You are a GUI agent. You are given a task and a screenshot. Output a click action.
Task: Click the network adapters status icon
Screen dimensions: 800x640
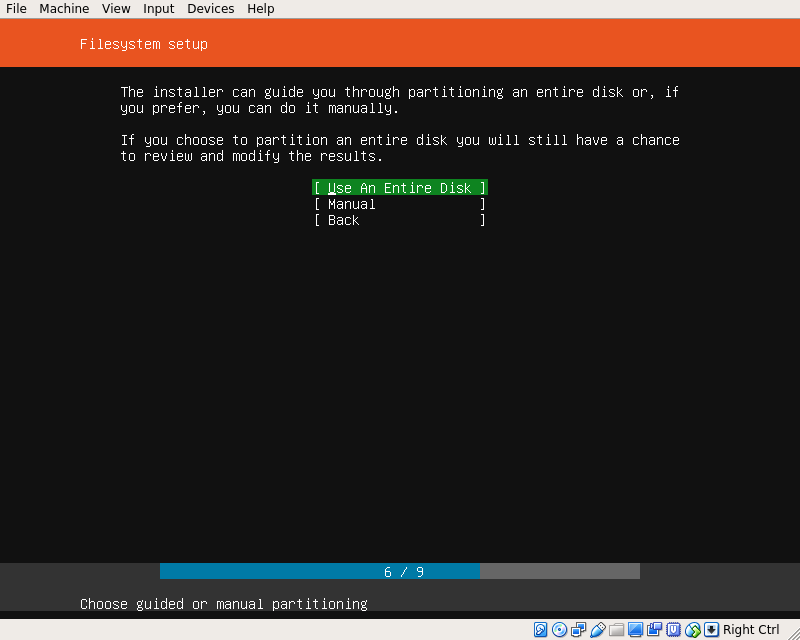tap(579, 630)
